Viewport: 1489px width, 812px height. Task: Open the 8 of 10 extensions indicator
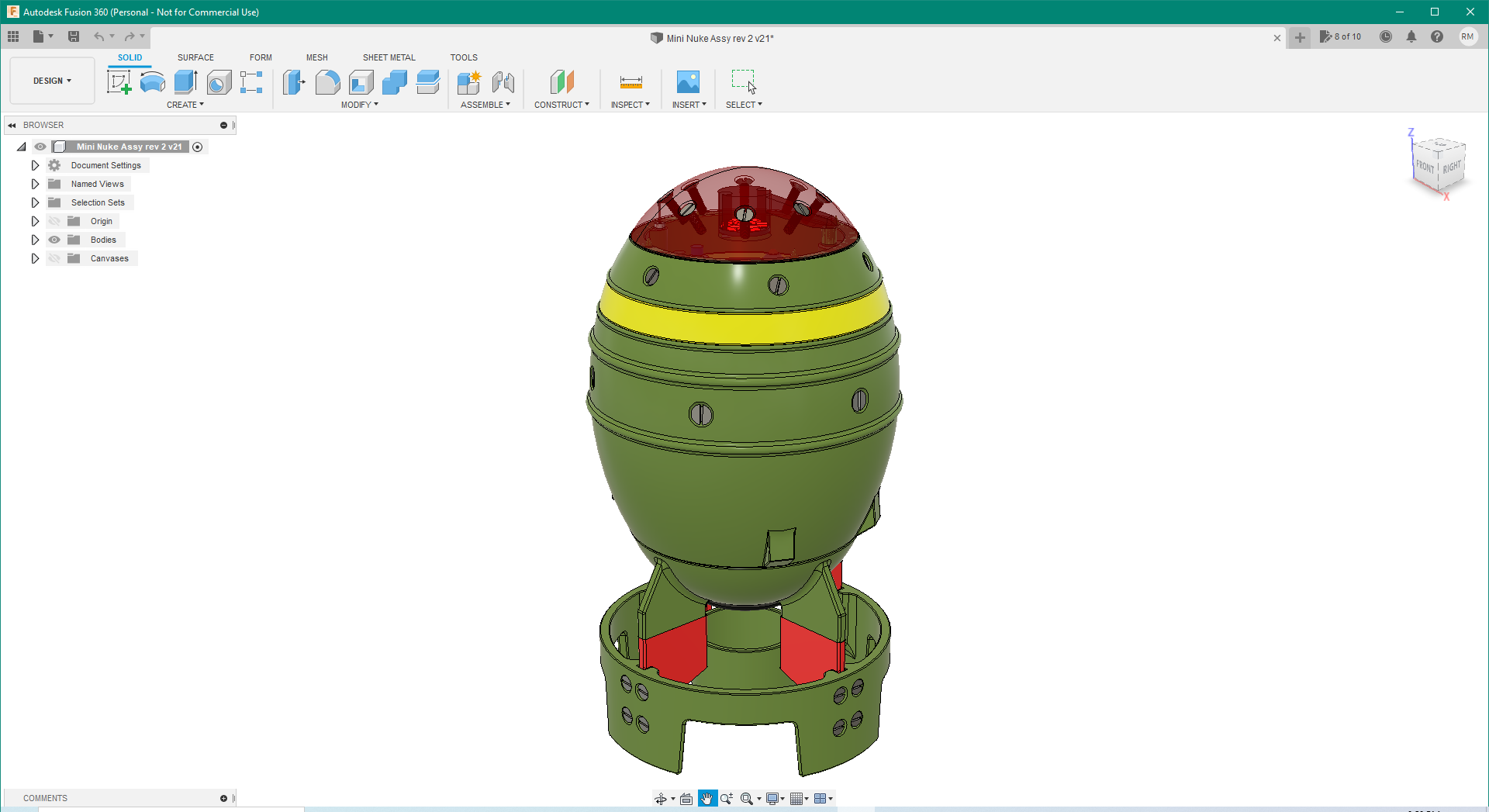point(1341,36)
